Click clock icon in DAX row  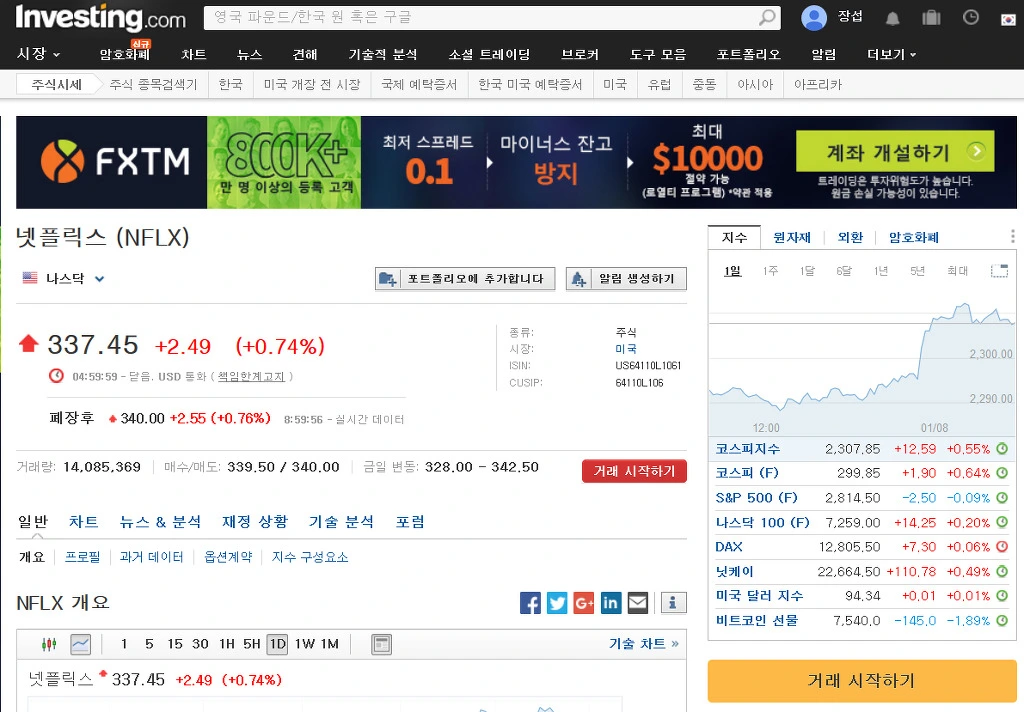1002,547
